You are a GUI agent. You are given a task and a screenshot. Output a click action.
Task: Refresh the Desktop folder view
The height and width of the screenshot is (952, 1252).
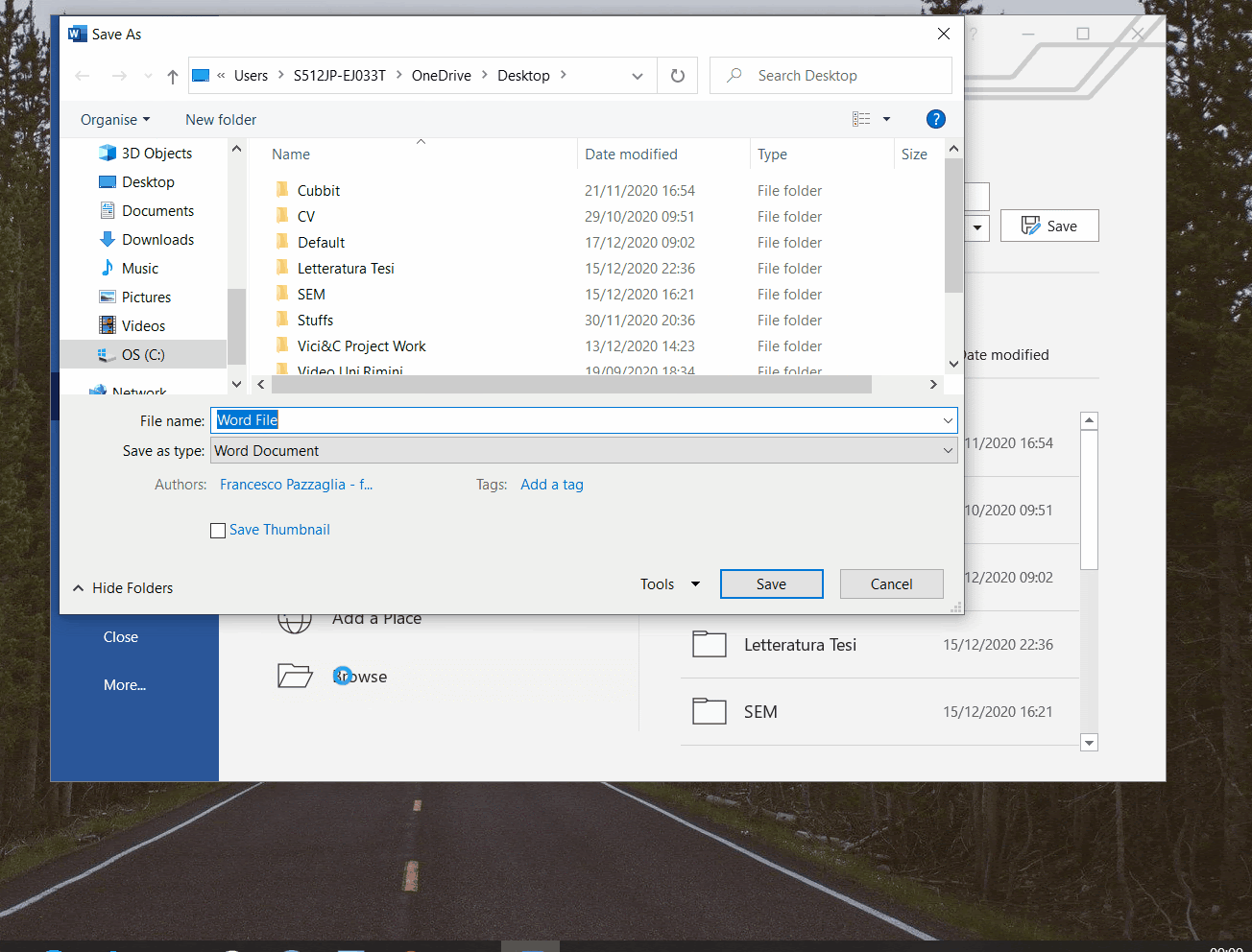point(678,76)
